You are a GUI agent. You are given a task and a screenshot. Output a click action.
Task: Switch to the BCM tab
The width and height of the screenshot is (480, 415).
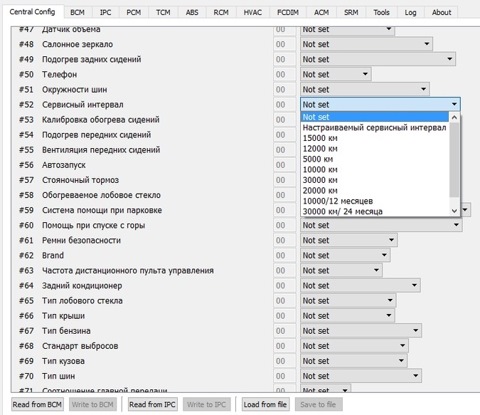click(x=77, y=12)
